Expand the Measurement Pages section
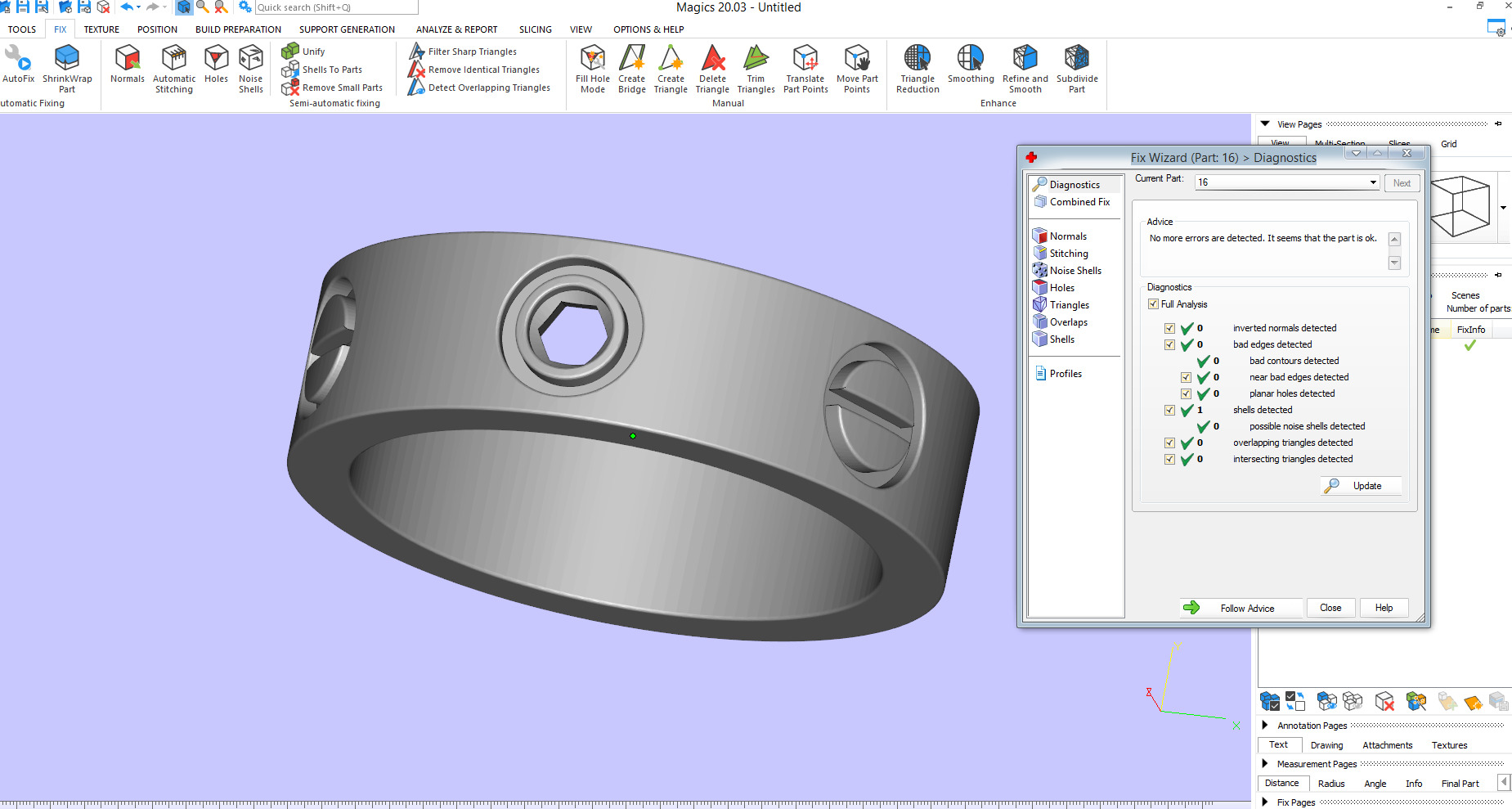The width and height of the screenshot is (1512, 809). click(x=1264, y=763)
